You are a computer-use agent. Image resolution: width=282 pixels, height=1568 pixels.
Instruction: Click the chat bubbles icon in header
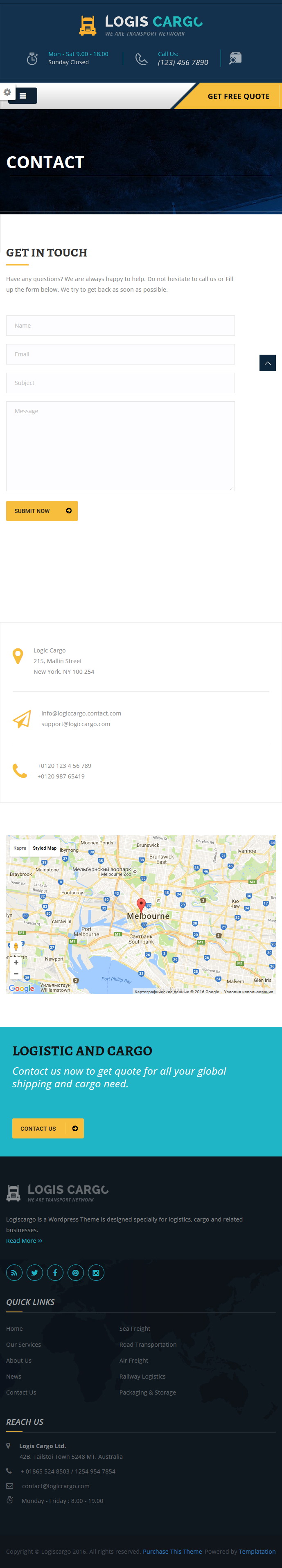point(236,58)
